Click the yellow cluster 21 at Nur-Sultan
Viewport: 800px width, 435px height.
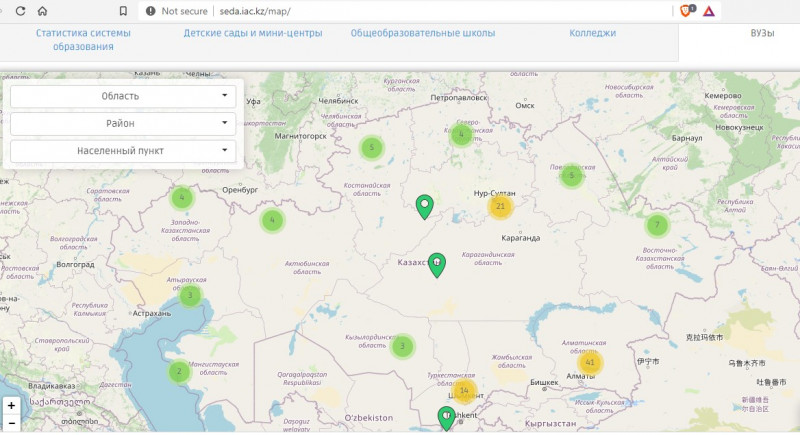tap(500, 206)
